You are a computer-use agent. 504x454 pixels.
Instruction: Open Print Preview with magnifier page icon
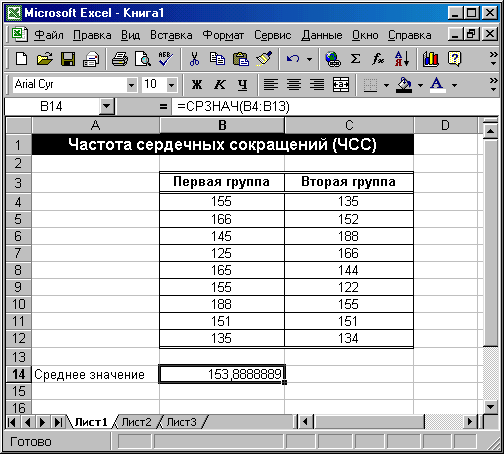click(143, 59)
